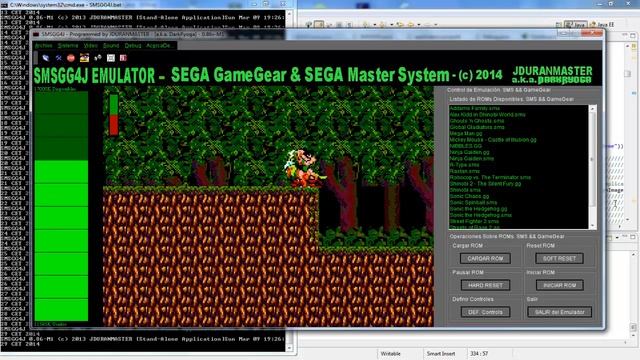640x360 pixels.
Task: Click the green-red energy meter bar
Action: [114, 115]
